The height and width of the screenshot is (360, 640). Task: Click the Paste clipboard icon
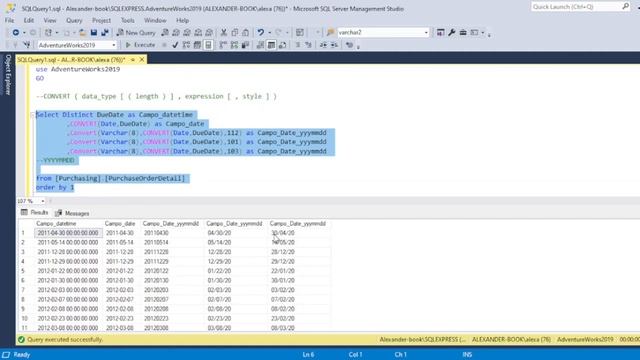(246, 32)
